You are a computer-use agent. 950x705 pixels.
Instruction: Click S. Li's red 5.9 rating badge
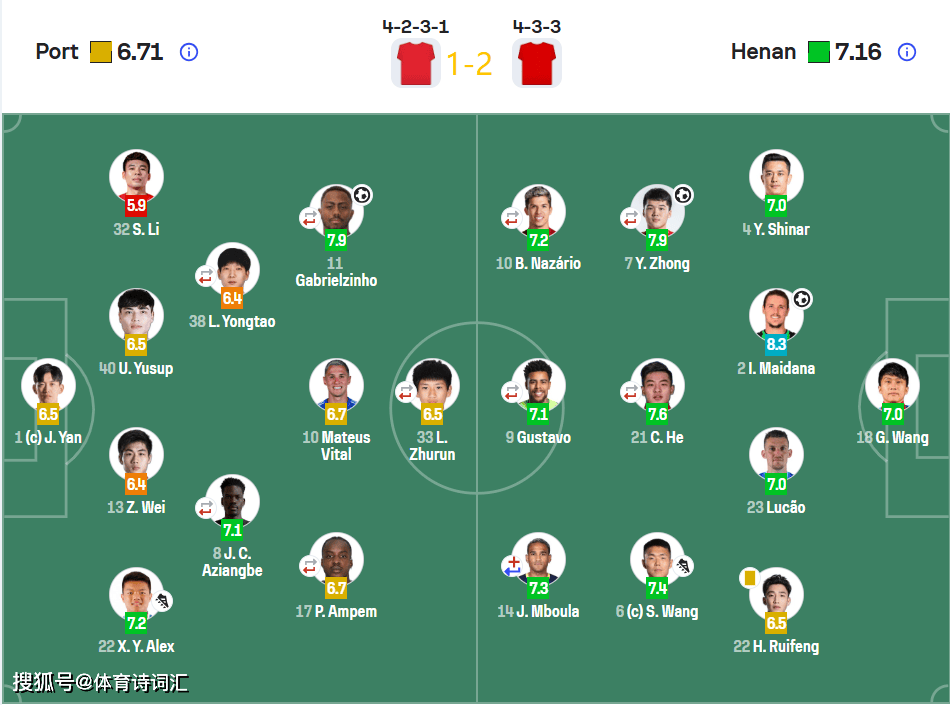coord(136,205)
